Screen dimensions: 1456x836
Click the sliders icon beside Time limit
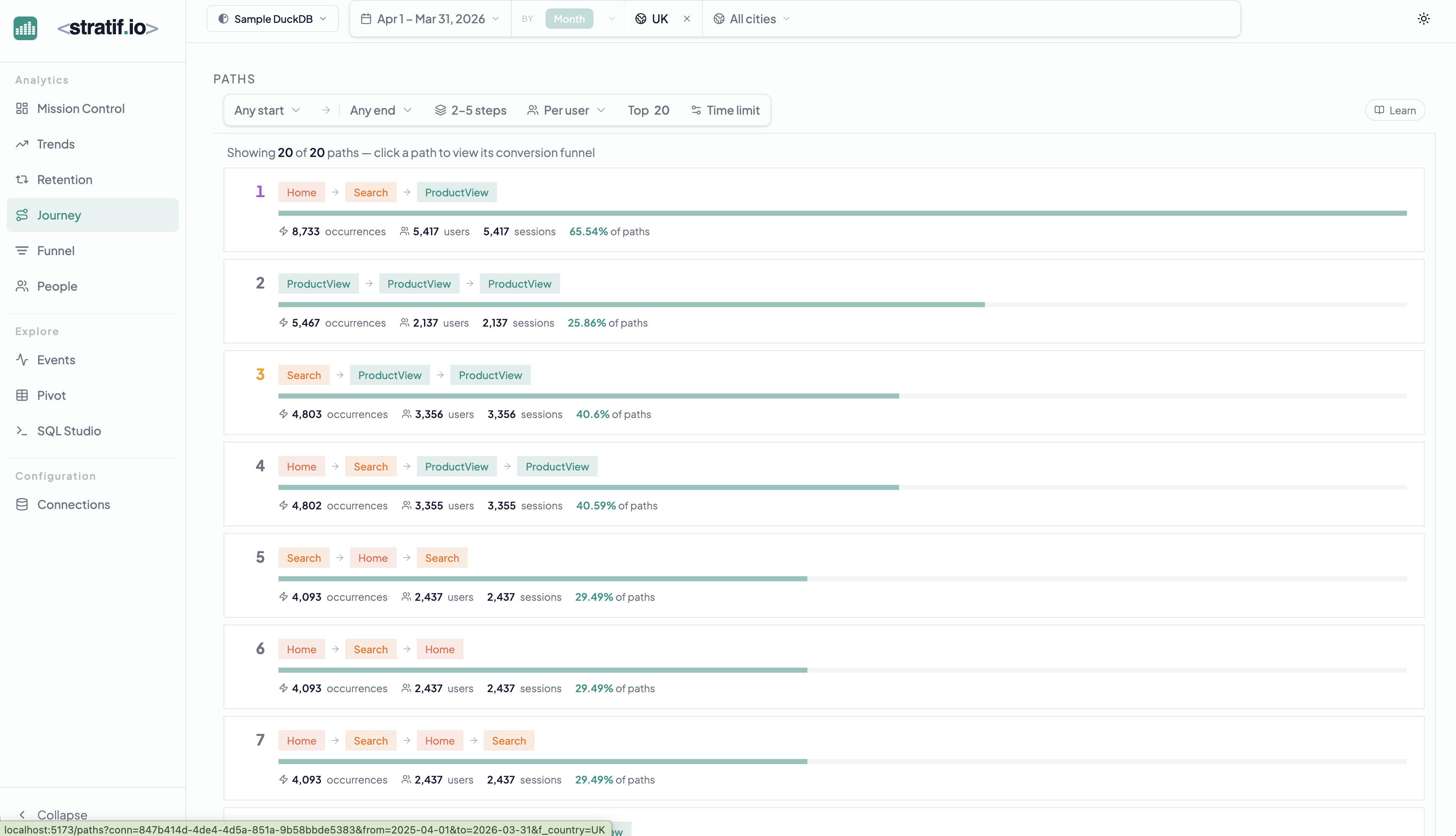click(695, 110)
